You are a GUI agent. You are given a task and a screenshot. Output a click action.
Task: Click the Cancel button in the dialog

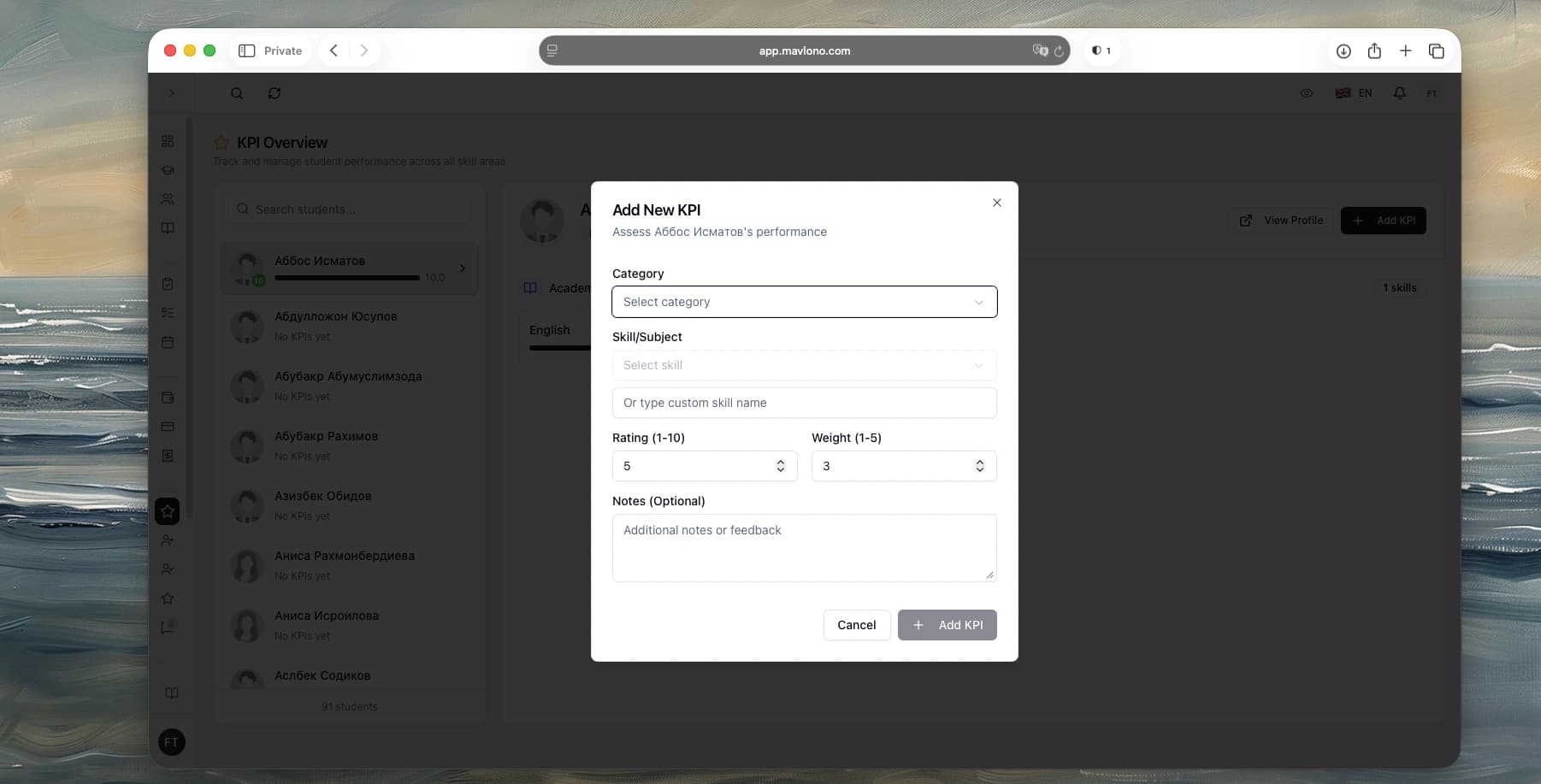click(856, 625)
